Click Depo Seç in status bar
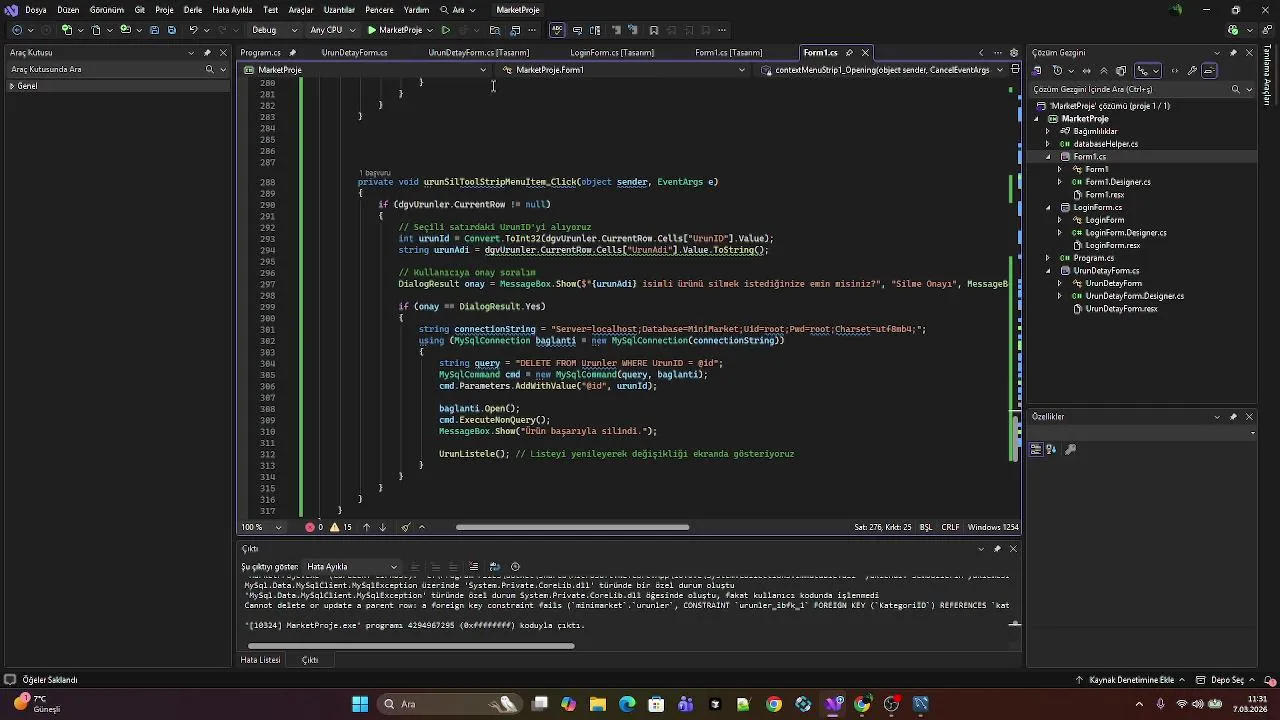The height and width of the screenshot is (720, 1280). coord(1226,680)
